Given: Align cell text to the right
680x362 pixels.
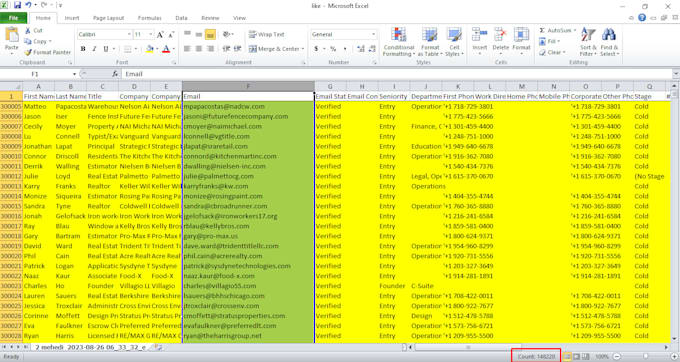Looking at the screenshot, I should coord(210,49).
